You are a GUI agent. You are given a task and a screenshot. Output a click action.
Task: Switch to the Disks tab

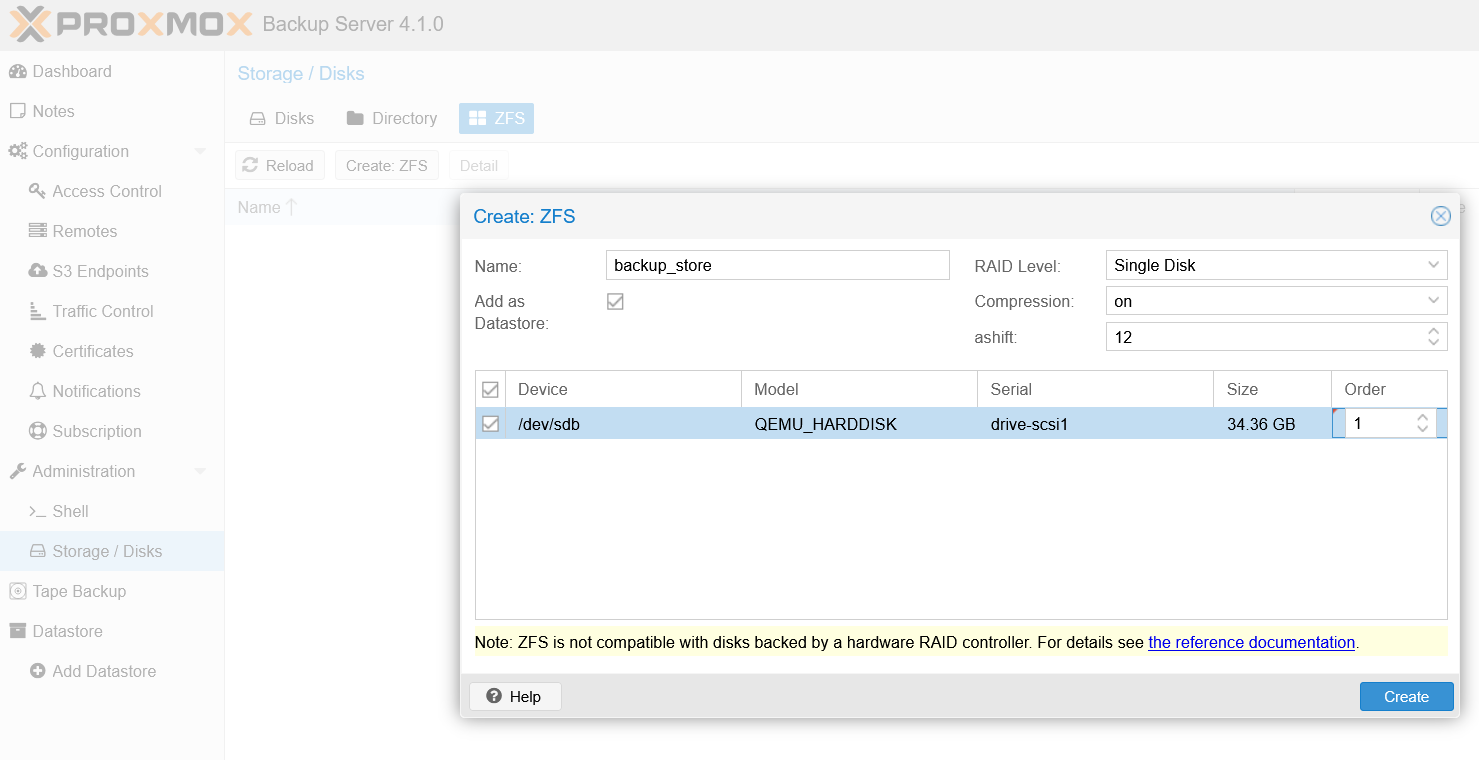[281, 118]
